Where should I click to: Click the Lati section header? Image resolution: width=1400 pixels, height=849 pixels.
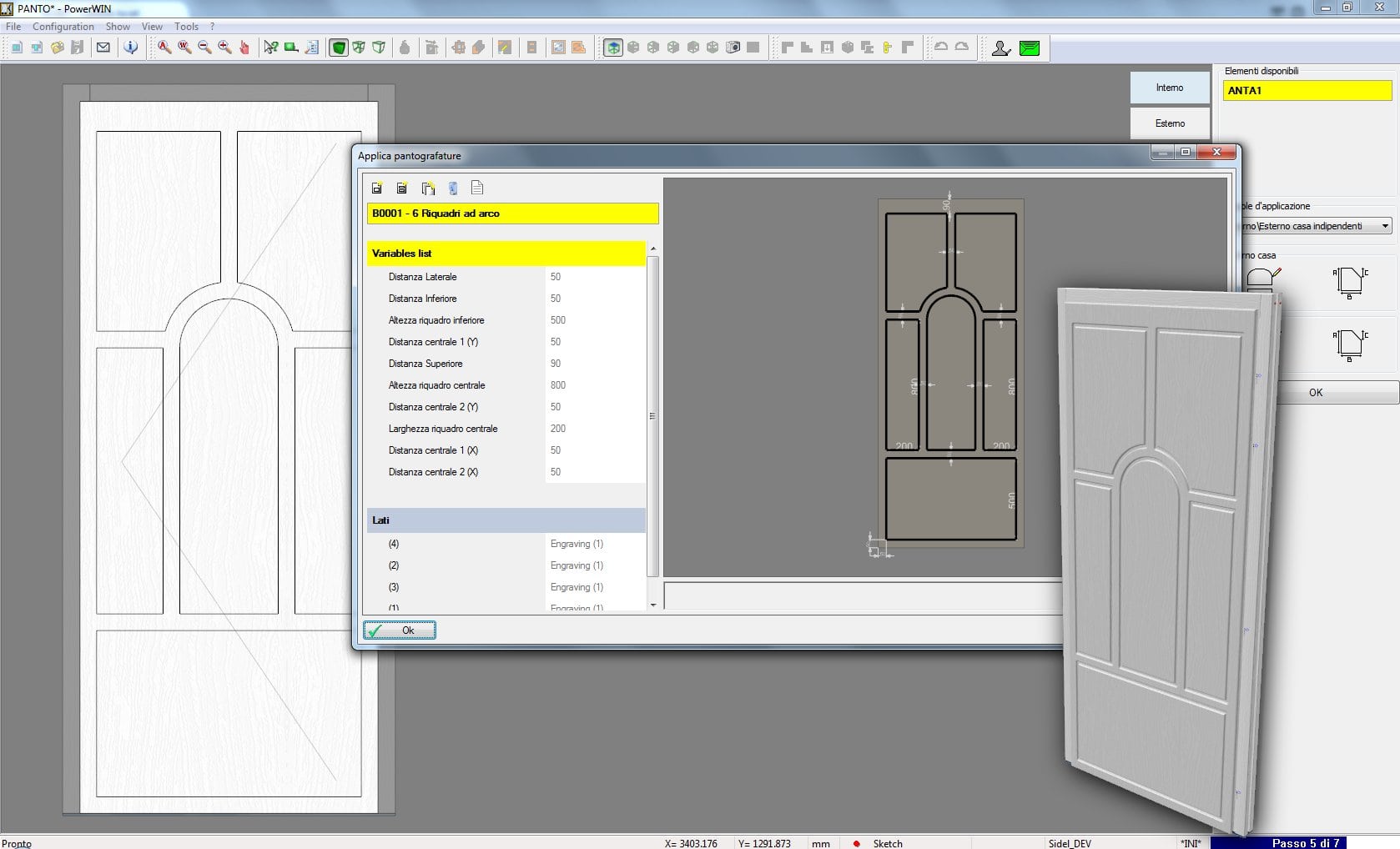pyautogui.click(x=506, y=520)
